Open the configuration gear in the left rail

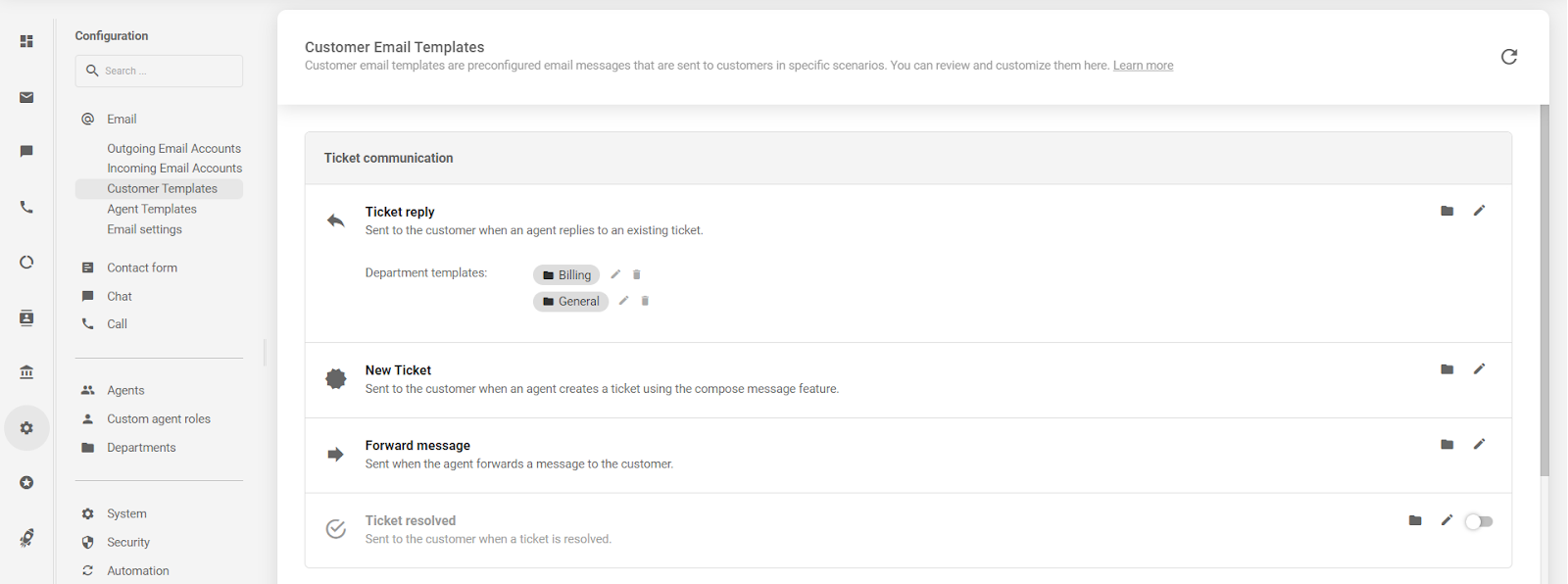(x=26, y=428)
